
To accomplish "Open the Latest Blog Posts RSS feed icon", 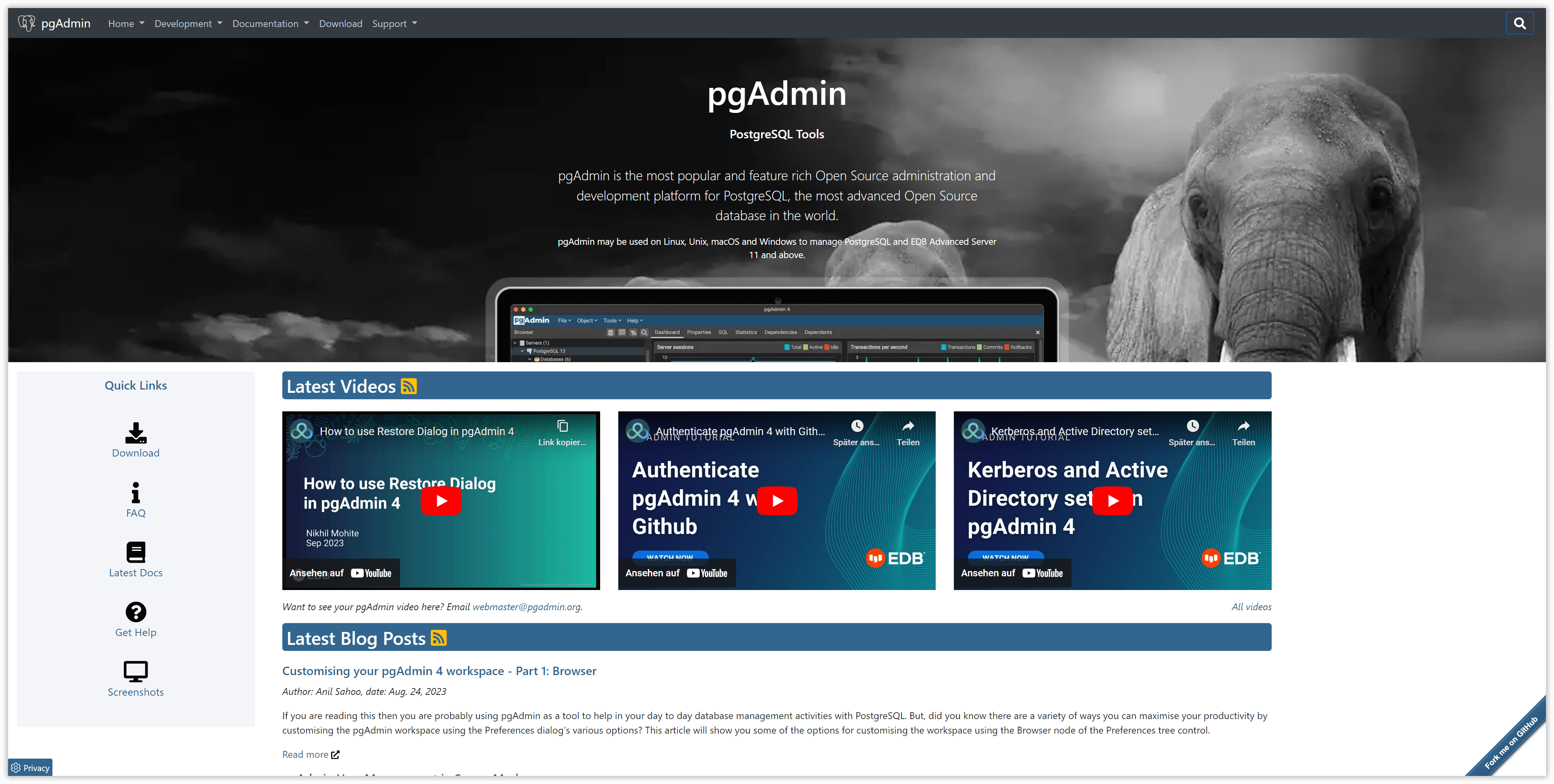I will [x=438, y=638].
